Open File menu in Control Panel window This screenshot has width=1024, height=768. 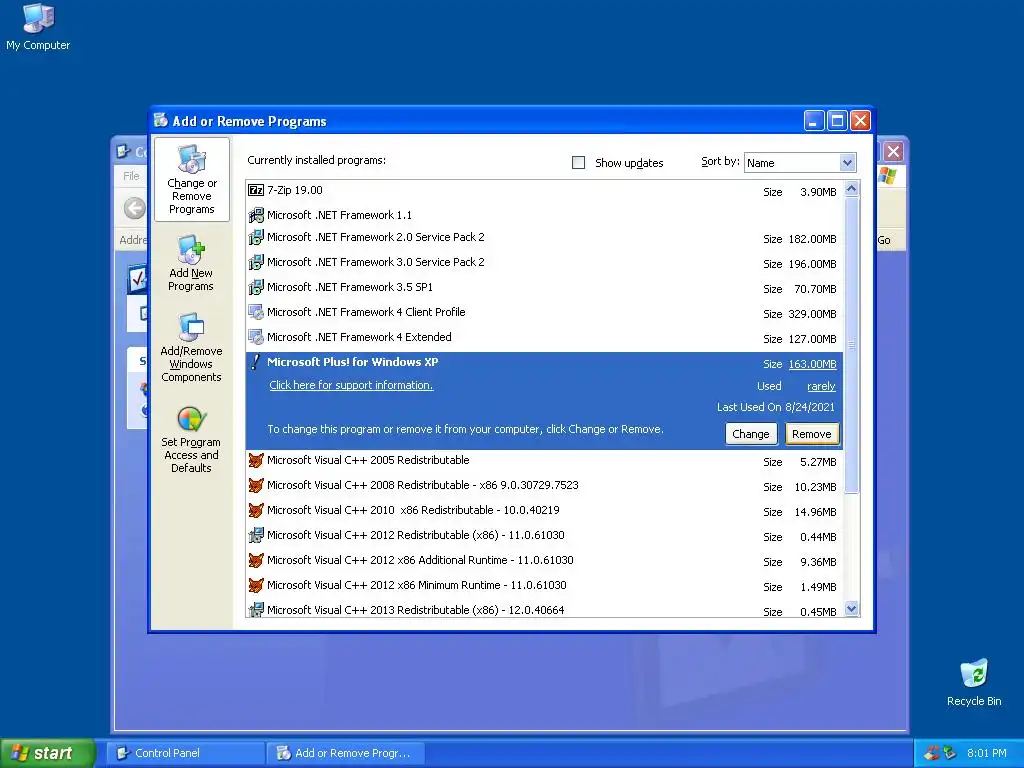coord(131,176)
